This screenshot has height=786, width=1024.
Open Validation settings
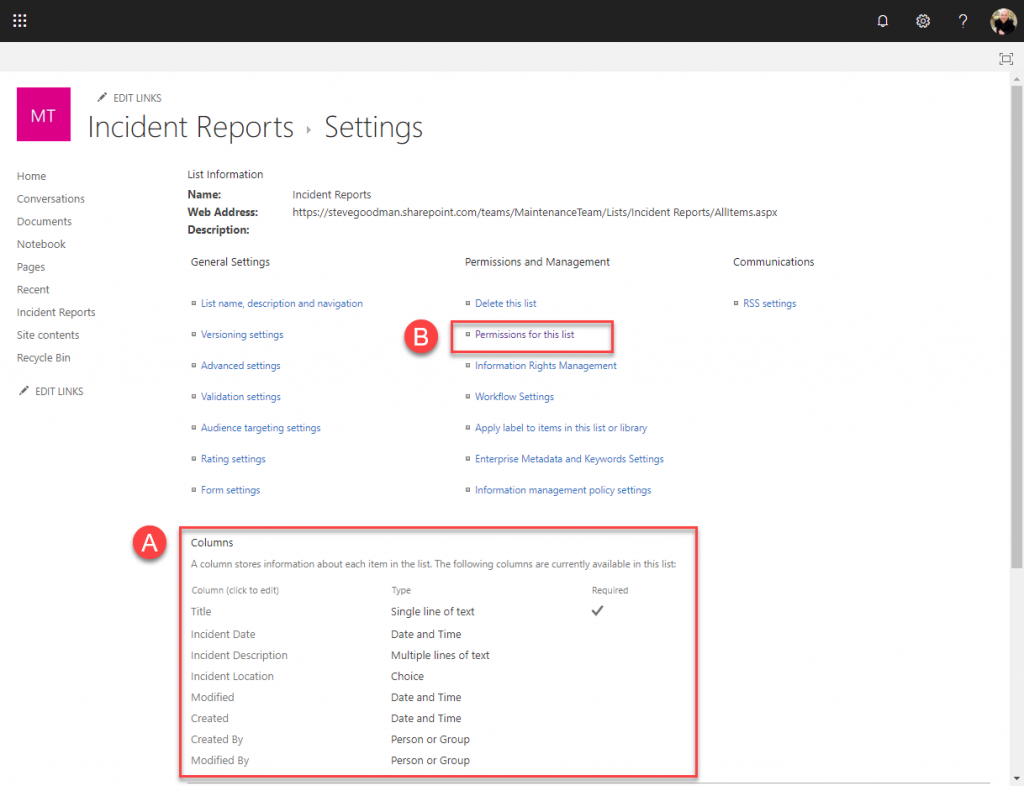240,396
